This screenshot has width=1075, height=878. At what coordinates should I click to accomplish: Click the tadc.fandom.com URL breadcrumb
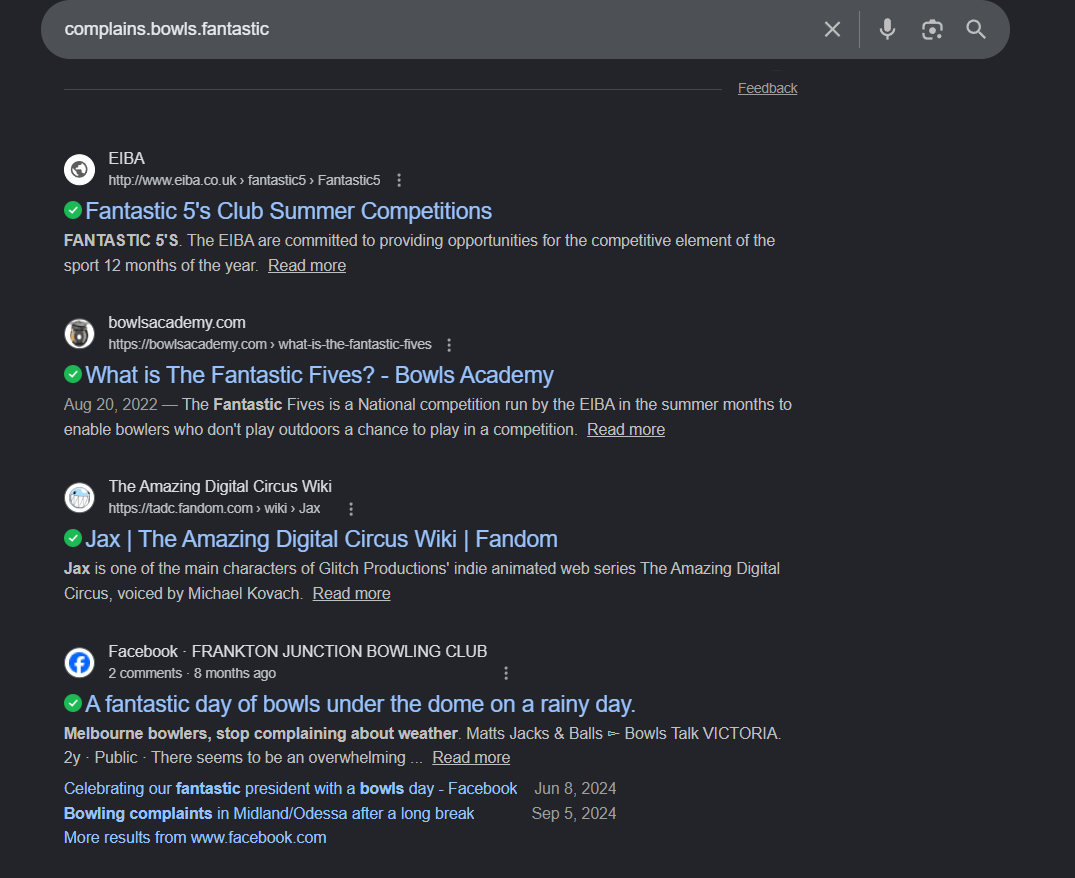pyautogui.click(x=214, y=509)
